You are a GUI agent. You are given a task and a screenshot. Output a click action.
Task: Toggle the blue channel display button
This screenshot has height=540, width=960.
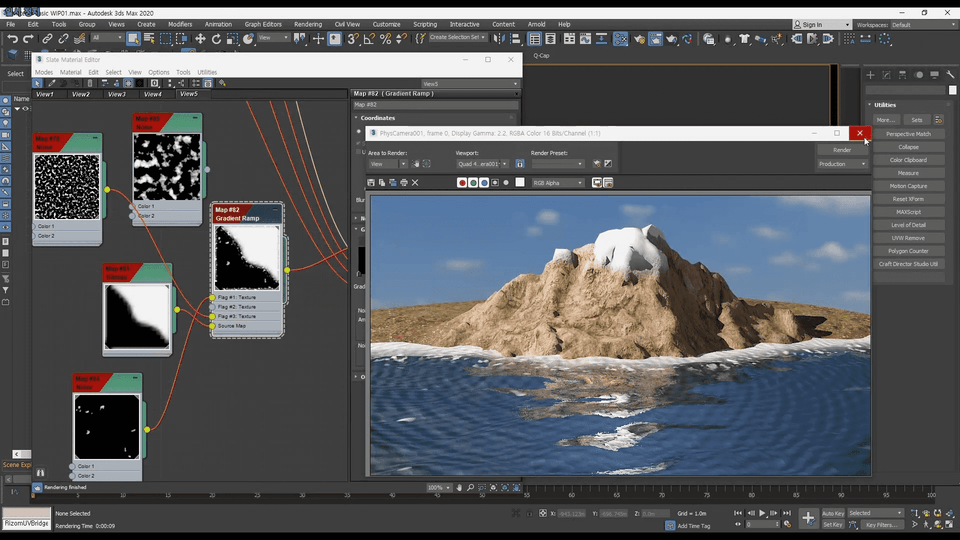click(x=484, y=183)
